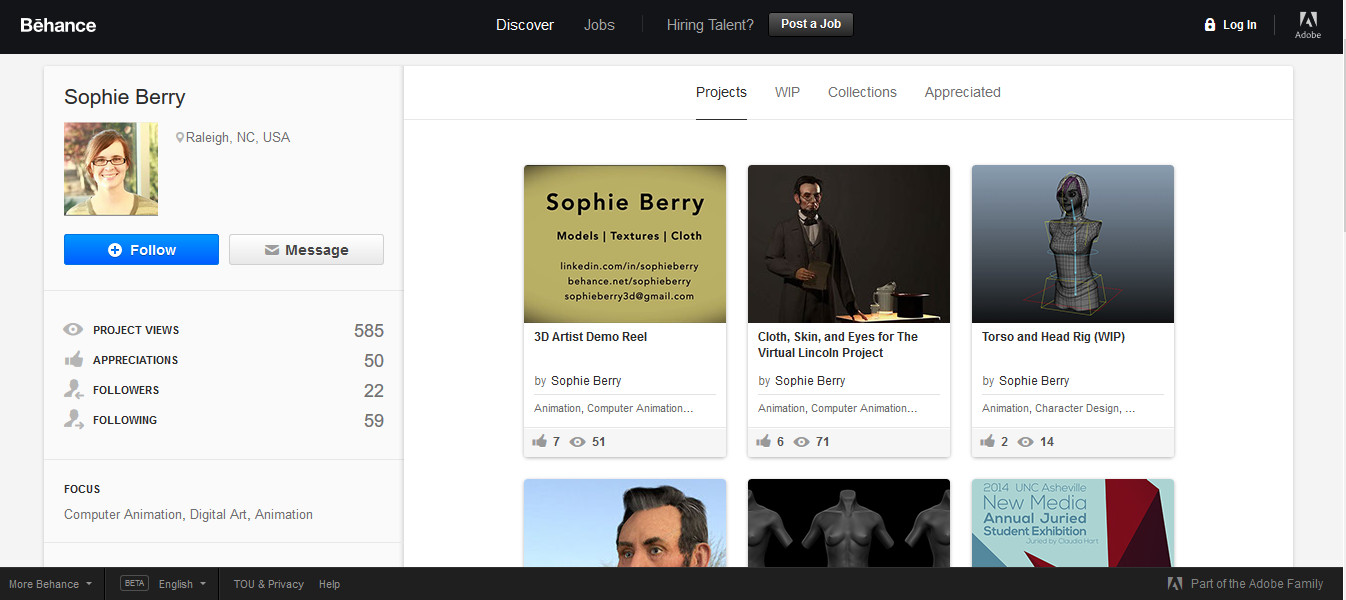Viewport: 1346px width, 600px height.
Task: Click the Adobe logo icon
Action: (x=1307, y=21)
